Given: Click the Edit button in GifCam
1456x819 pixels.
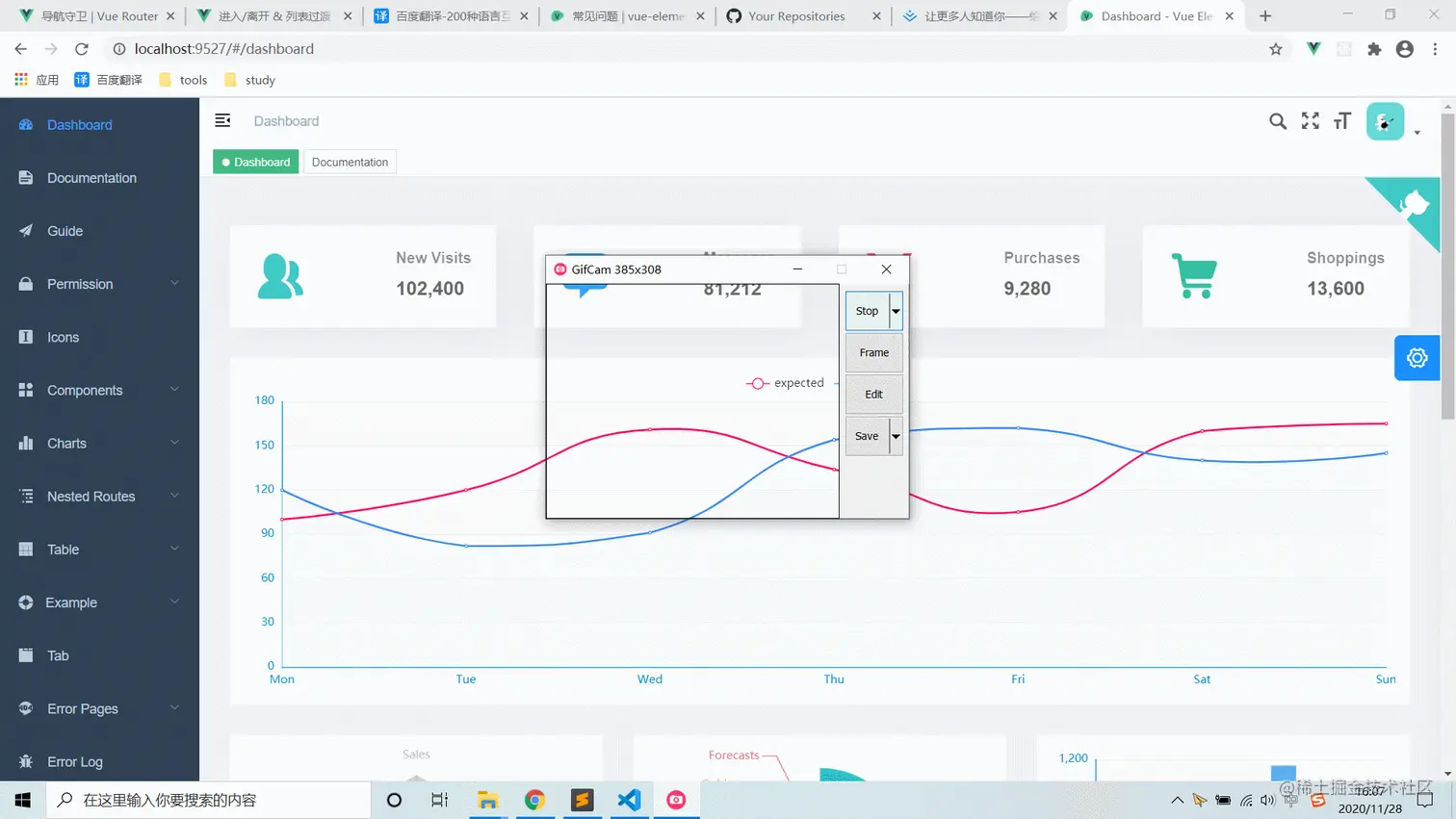Looking at the screenshot, I should click(x=874, y=394).
